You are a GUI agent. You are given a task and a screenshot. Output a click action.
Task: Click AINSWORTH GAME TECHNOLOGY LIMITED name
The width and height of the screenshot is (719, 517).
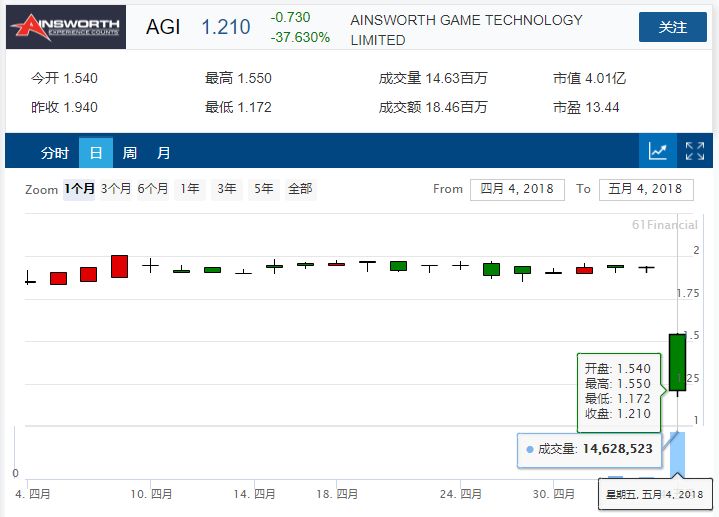(x=466, y=30)
